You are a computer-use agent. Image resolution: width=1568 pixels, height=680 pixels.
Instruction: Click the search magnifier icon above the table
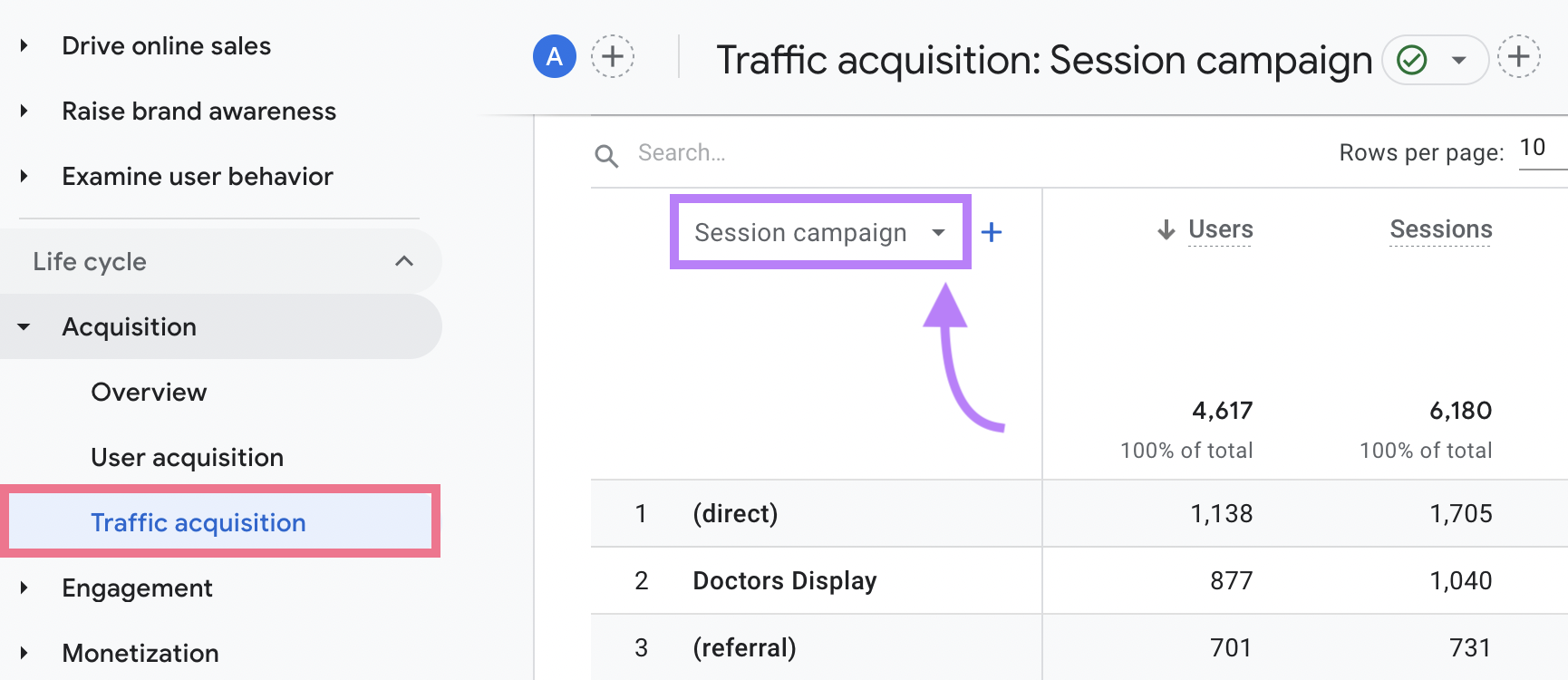click(606, 155)
